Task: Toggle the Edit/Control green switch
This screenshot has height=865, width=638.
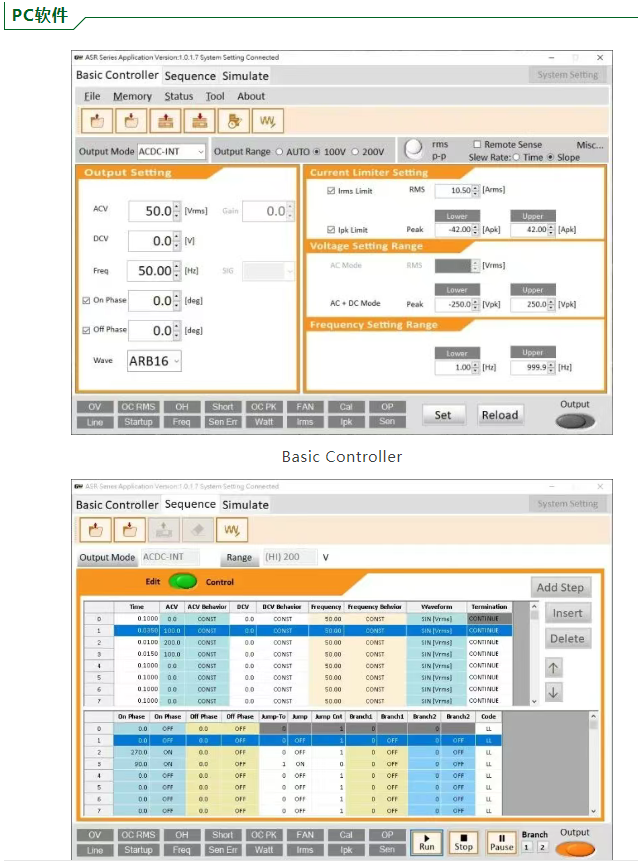Action: click(182, 581)
